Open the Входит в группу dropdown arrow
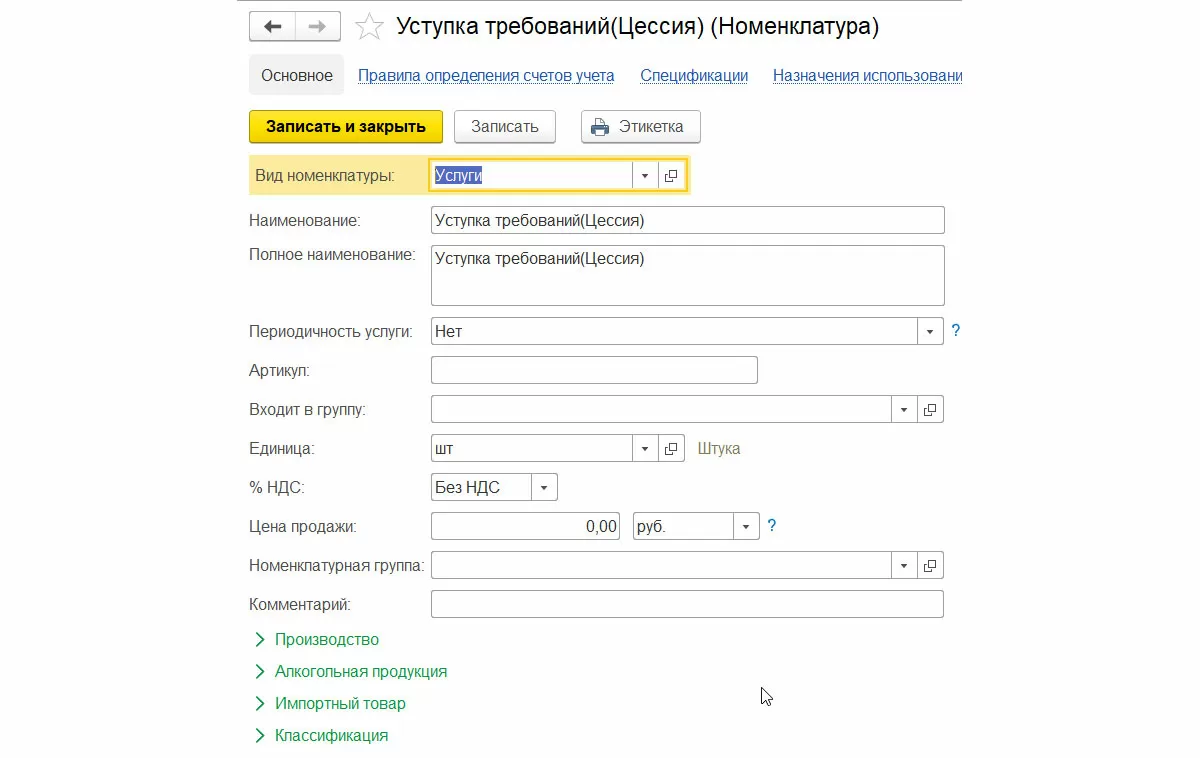The width and height of the screenshot is (1200, 758). click(904, 410)
